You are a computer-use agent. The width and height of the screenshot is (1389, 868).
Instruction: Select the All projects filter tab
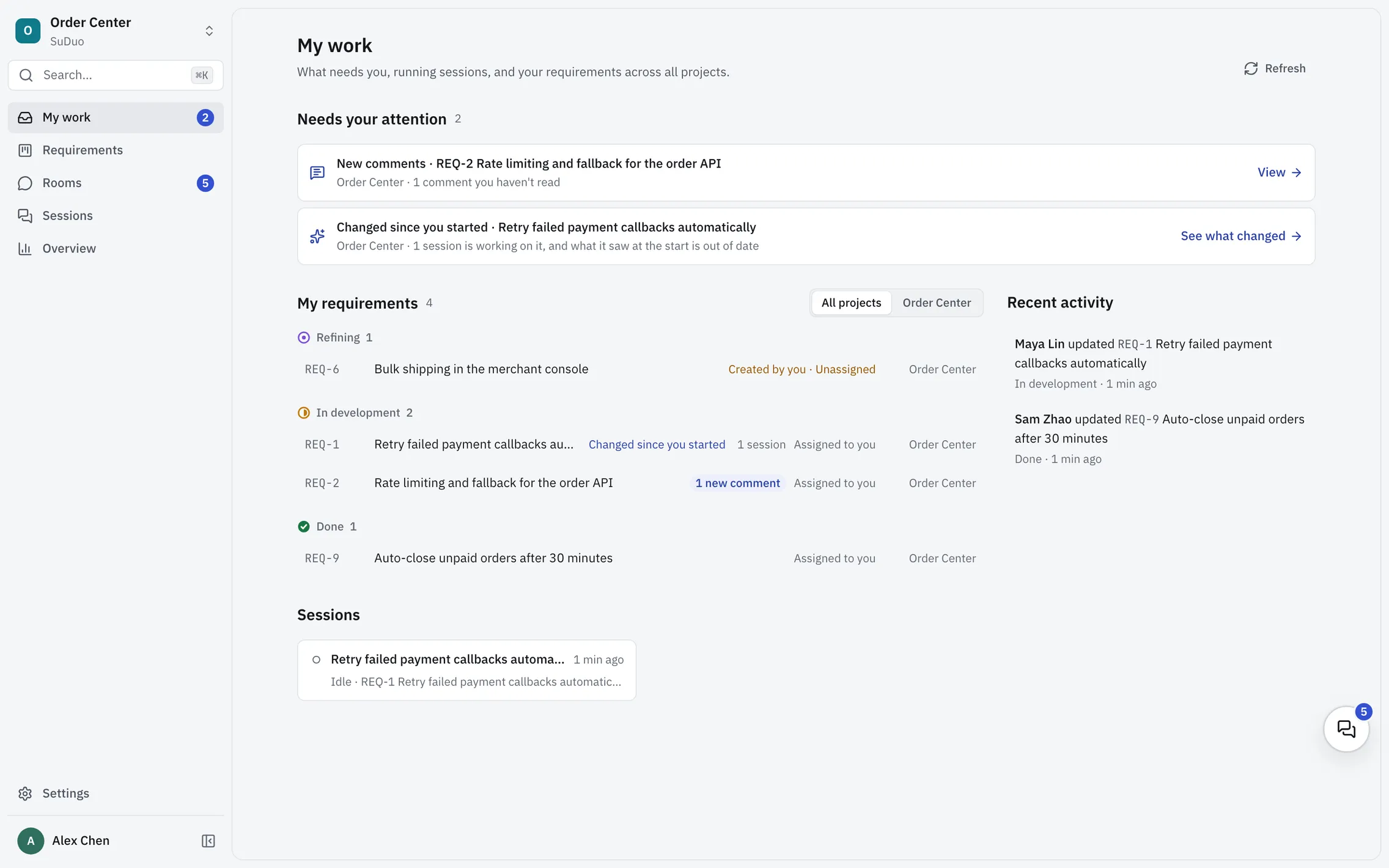pos(851,303)
